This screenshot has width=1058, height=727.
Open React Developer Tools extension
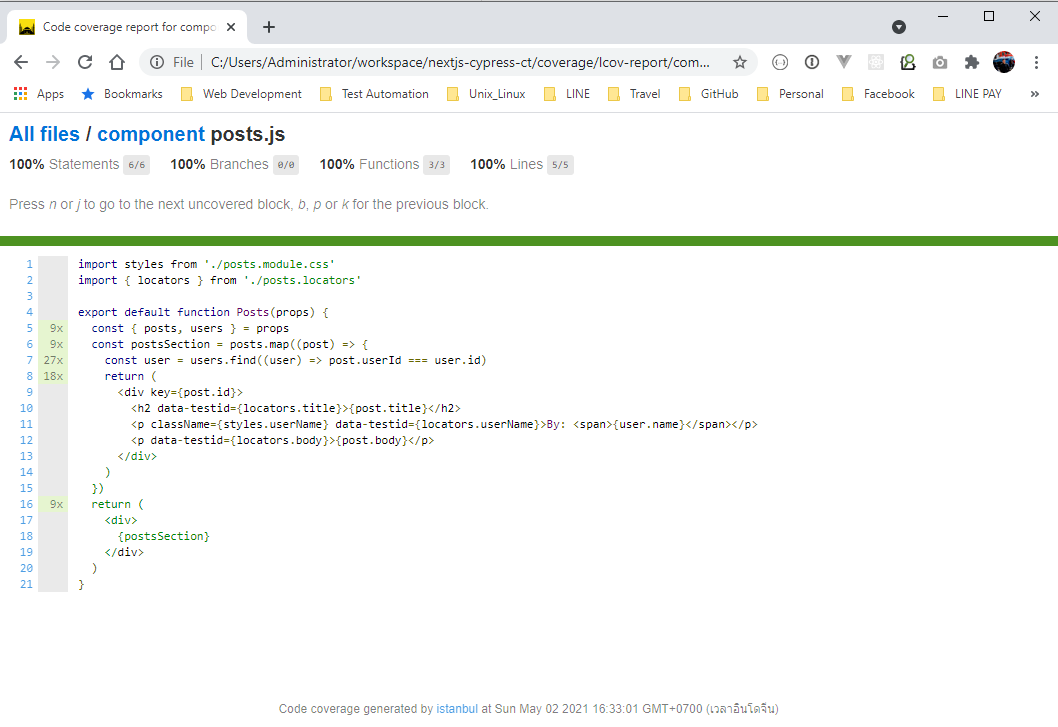(x=876, y=61)
